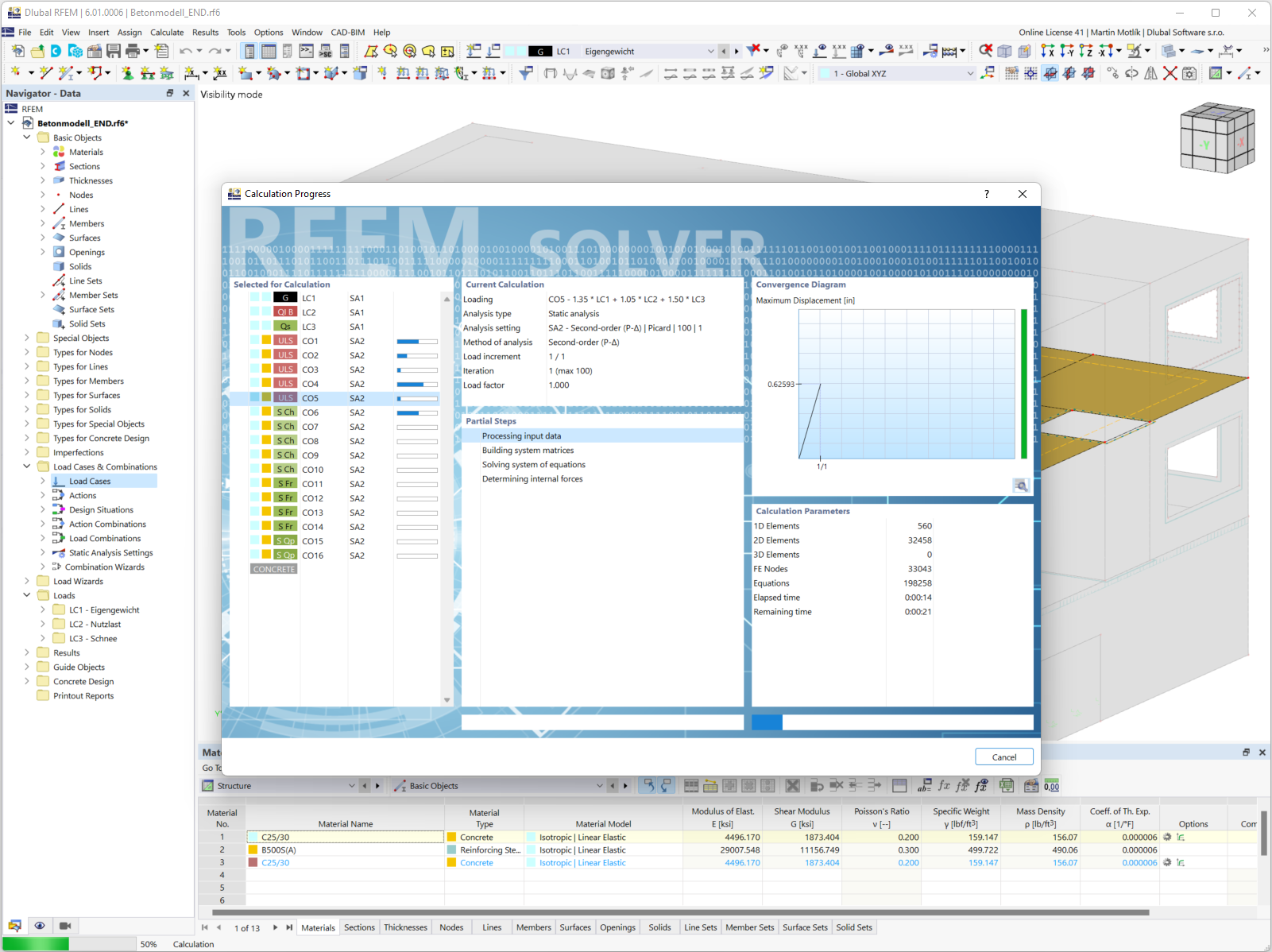Click the Cancel button in Calculation Progress
The width and height of the screenshot is (1272, 952).
coord(1003,757)
